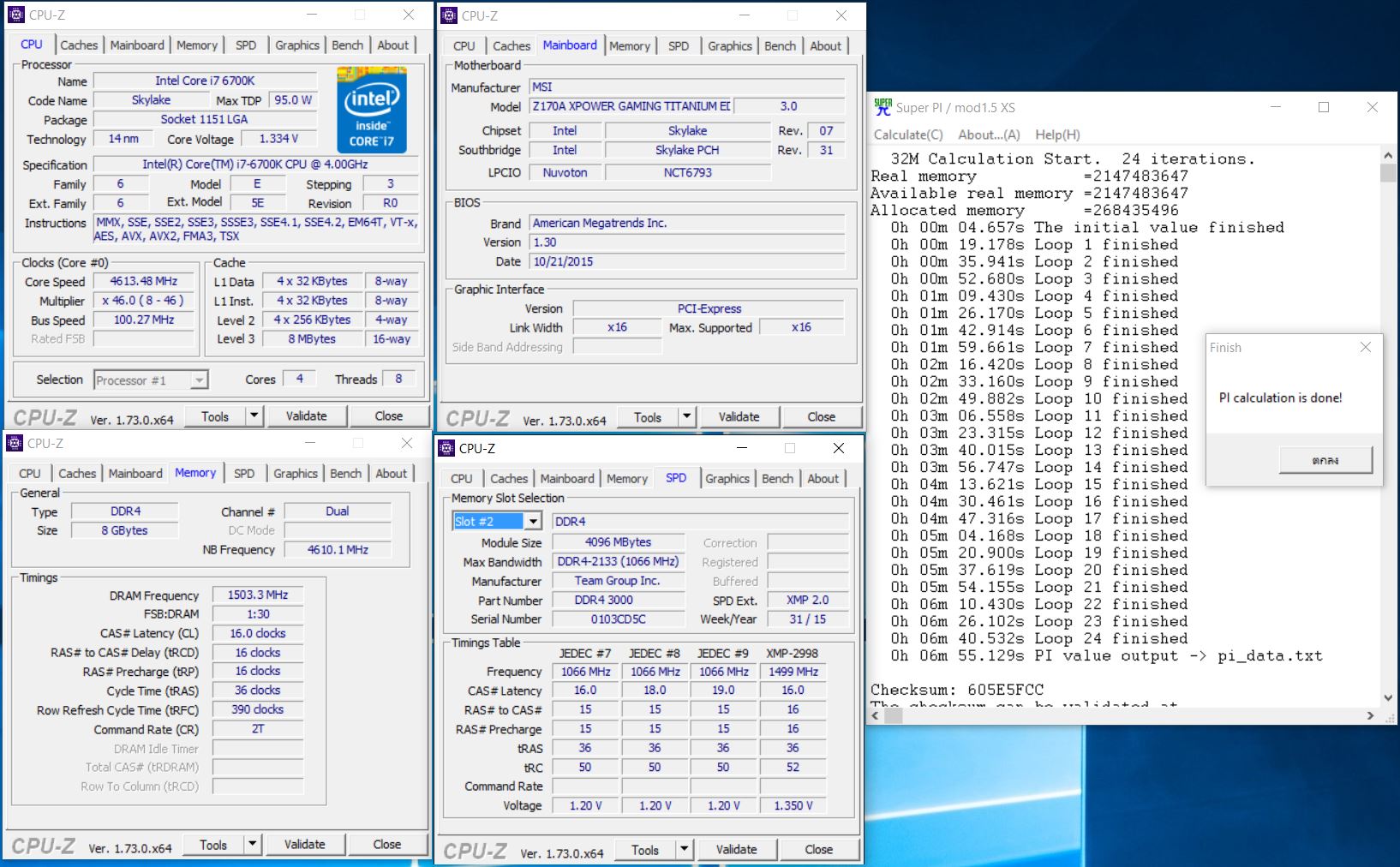Click CPU-Z app icon in the Mainboard tab window
This screenshot has width=1400, height=867.
tap(449, 15)
